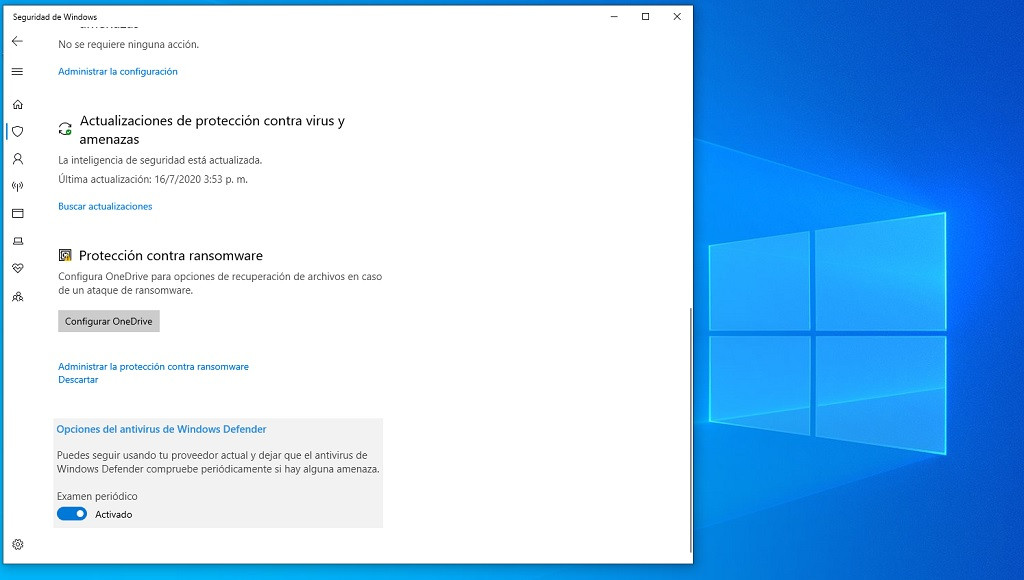1024x580 pixels.
Task: Open account protection via the person icon
Action: pyautogui.click(x=17, y=159)
